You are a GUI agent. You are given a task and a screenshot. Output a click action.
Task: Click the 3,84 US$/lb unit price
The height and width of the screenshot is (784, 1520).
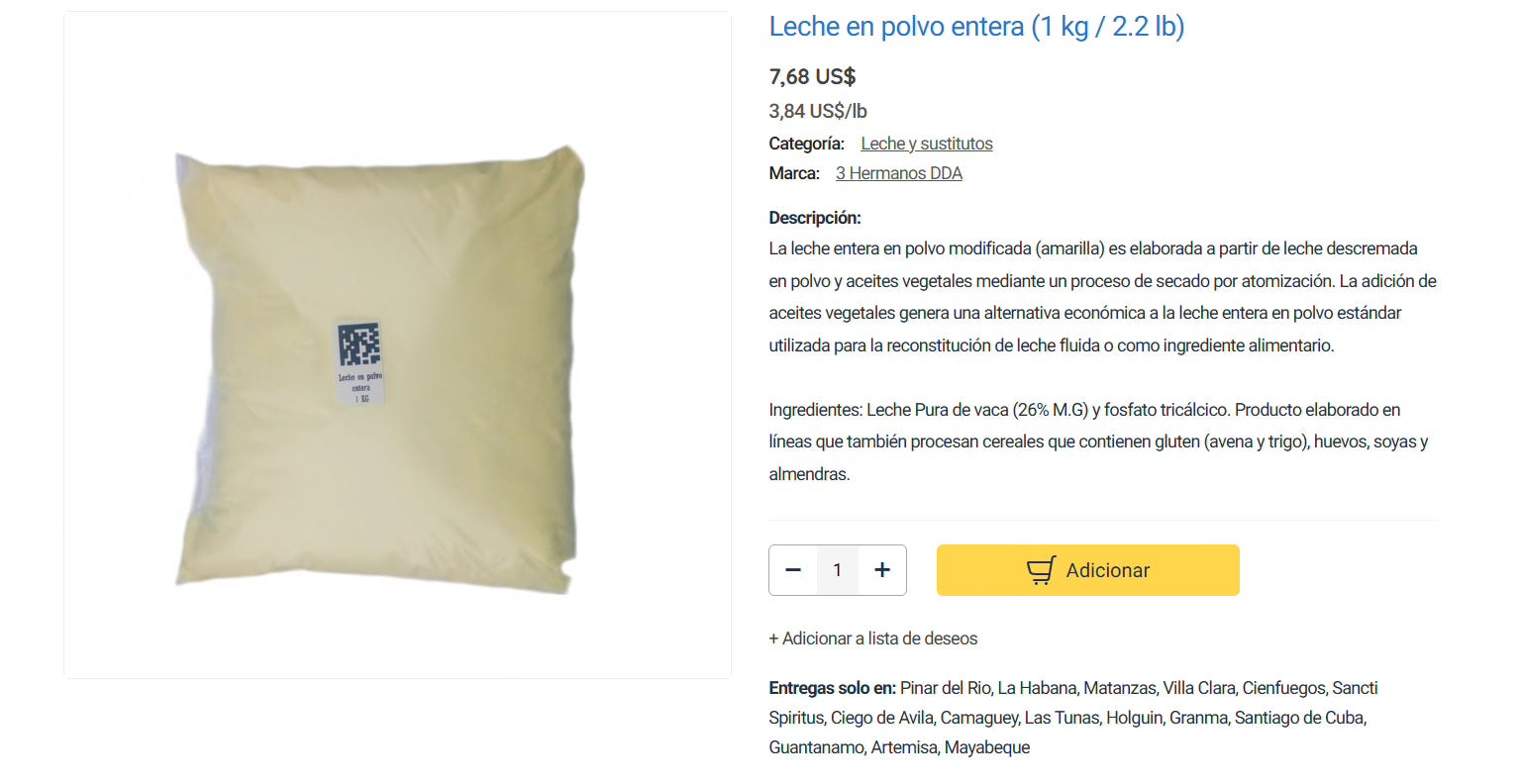tap(818, 111)
